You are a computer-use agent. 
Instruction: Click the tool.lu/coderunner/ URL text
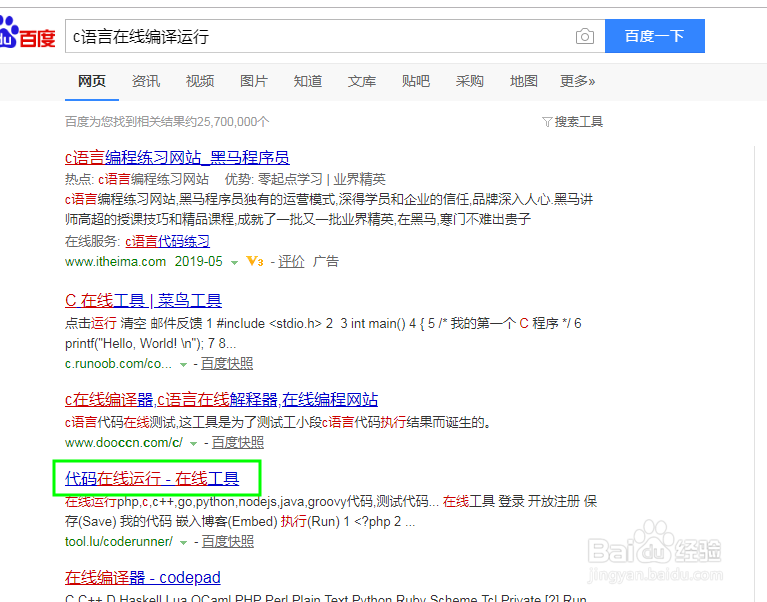click(x=119, y=541)
